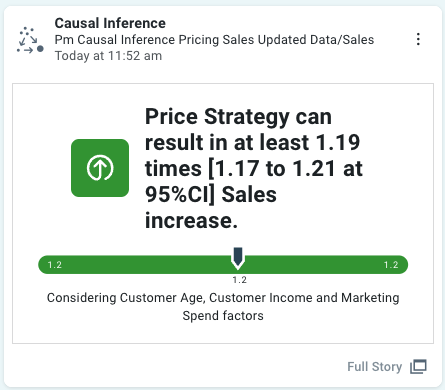Click the green confidence interval bar
445x390 pixels.
[x=223, y=265]
